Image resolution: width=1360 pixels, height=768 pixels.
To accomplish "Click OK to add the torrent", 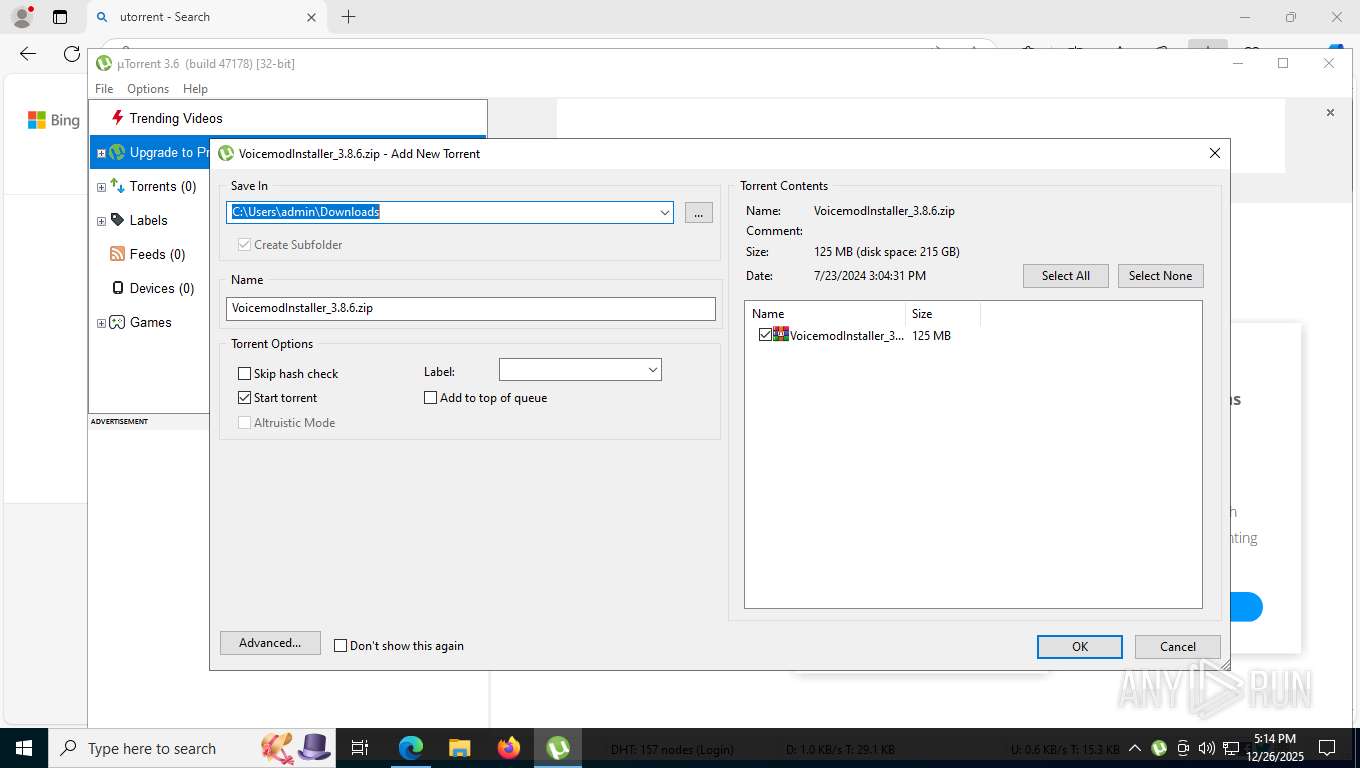I will tap(1079, 647).
